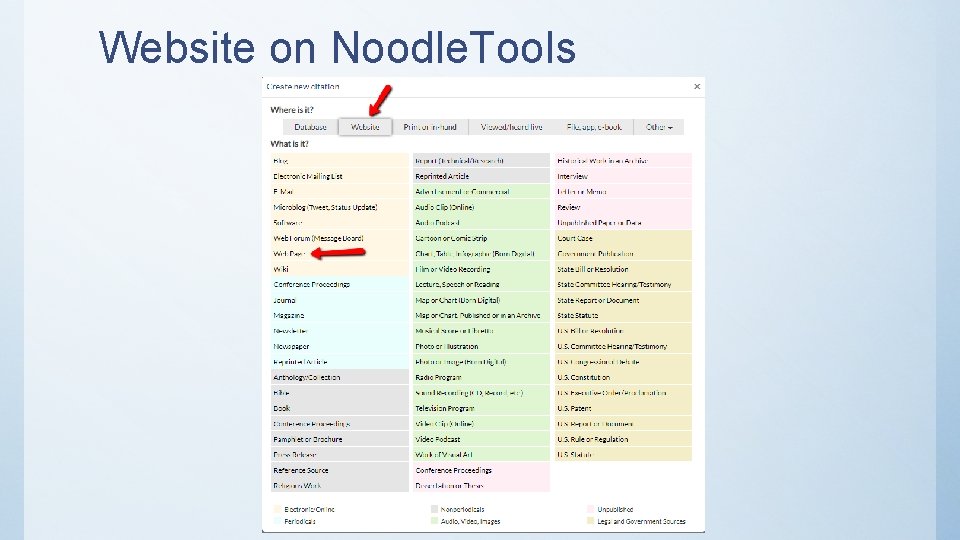Choose Photo or Illustration
This screenshot has width=960, height=540.
coord(481,347)
